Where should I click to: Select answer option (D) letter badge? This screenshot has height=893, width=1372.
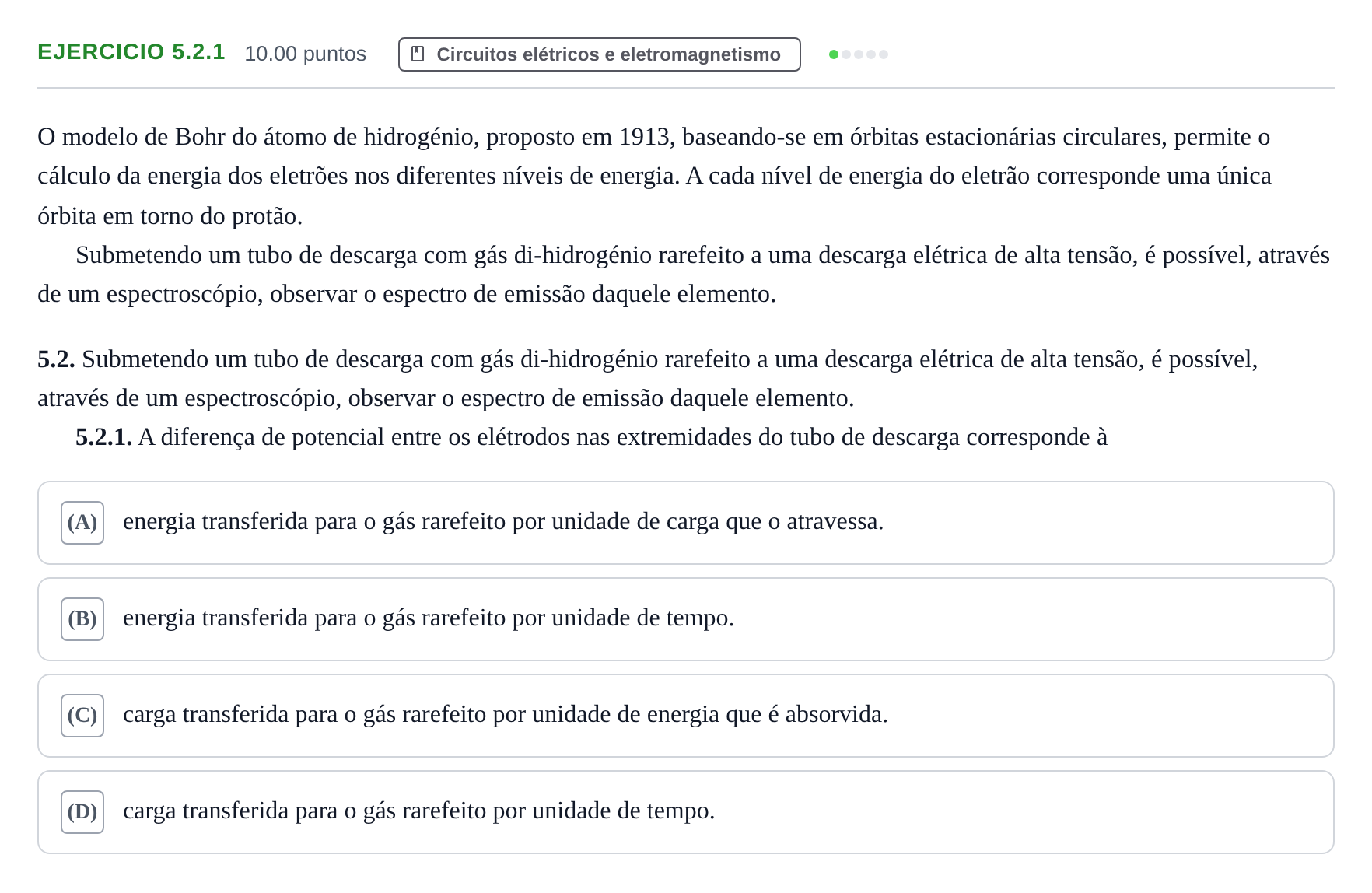[x=82, y=812]
